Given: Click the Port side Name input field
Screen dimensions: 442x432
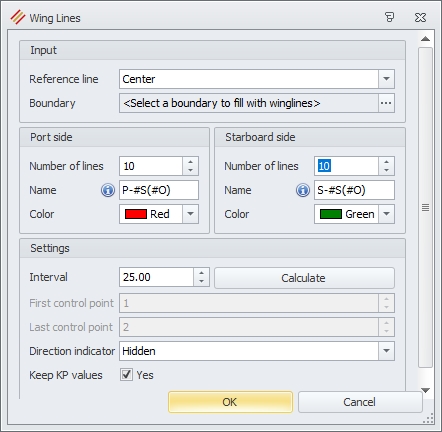Looking at the screenshot, I should coord(159,190).
